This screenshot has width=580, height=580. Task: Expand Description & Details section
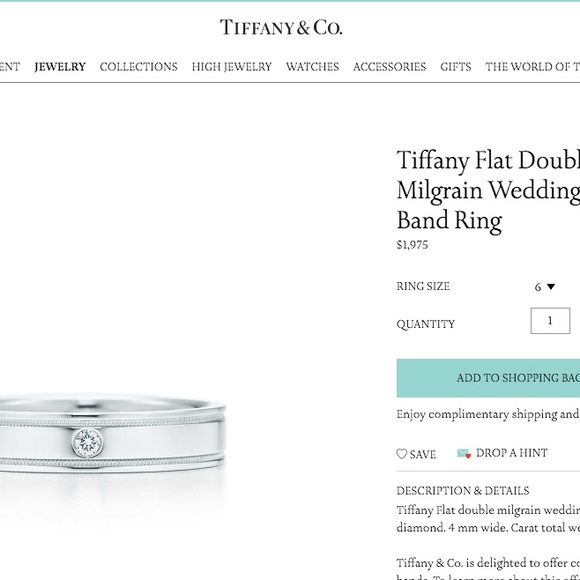click(x=463, y=490)
